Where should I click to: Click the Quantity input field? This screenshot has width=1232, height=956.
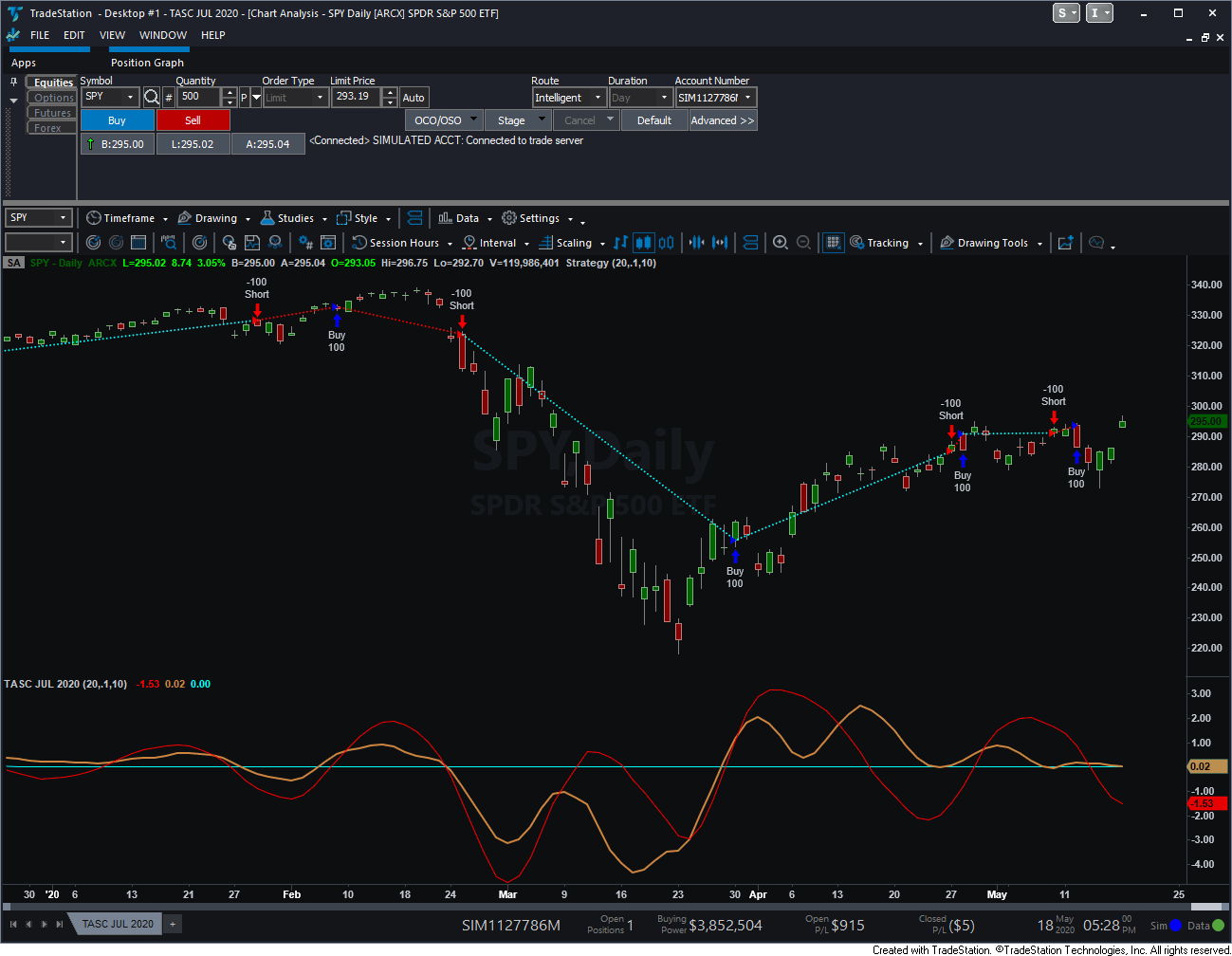[199, 97]
